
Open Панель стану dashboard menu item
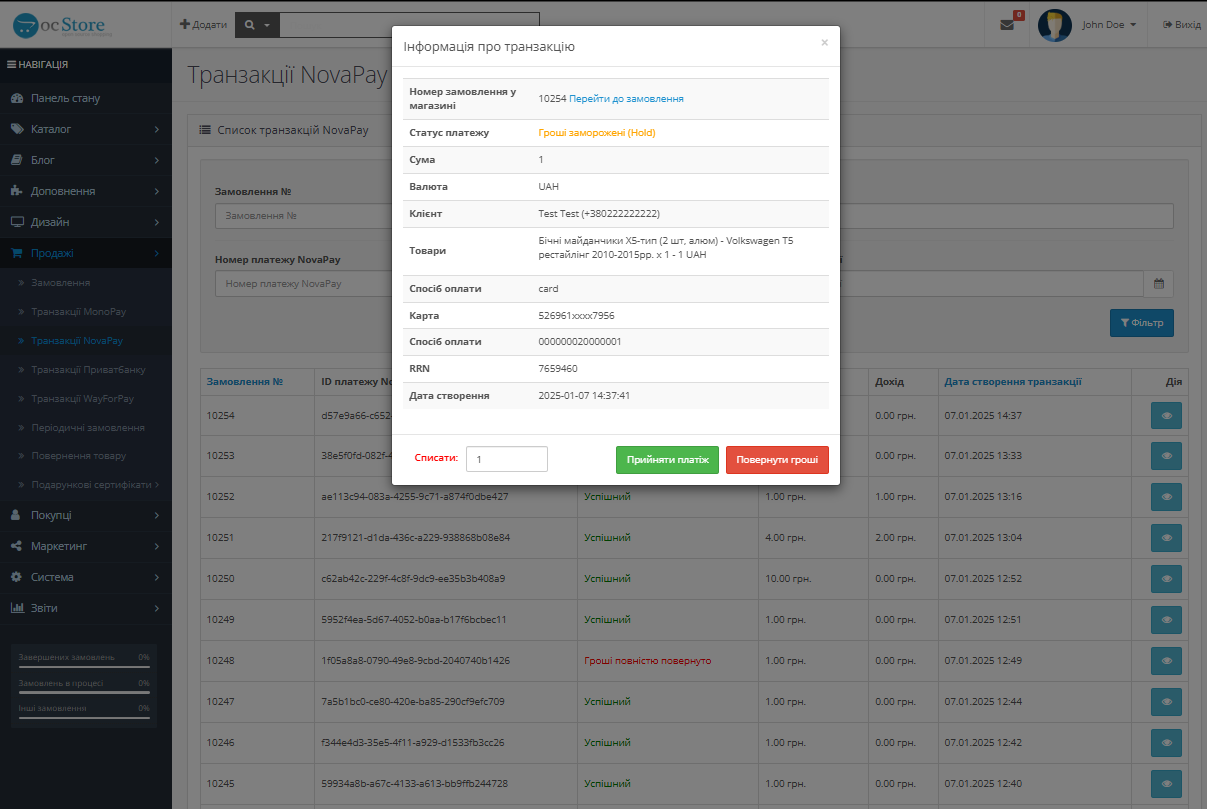(86, 98)
